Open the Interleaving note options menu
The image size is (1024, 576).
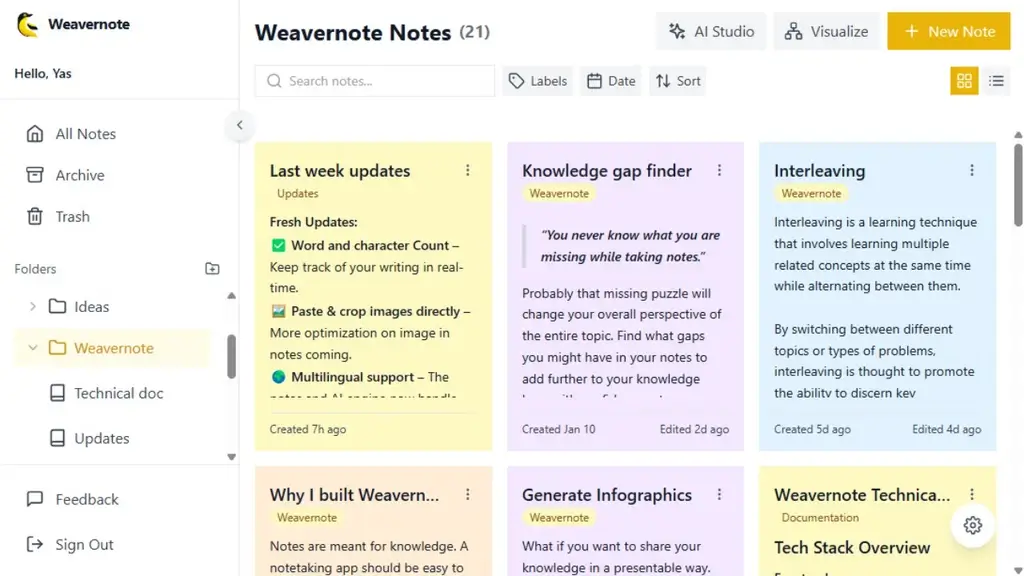click(972, 171)
